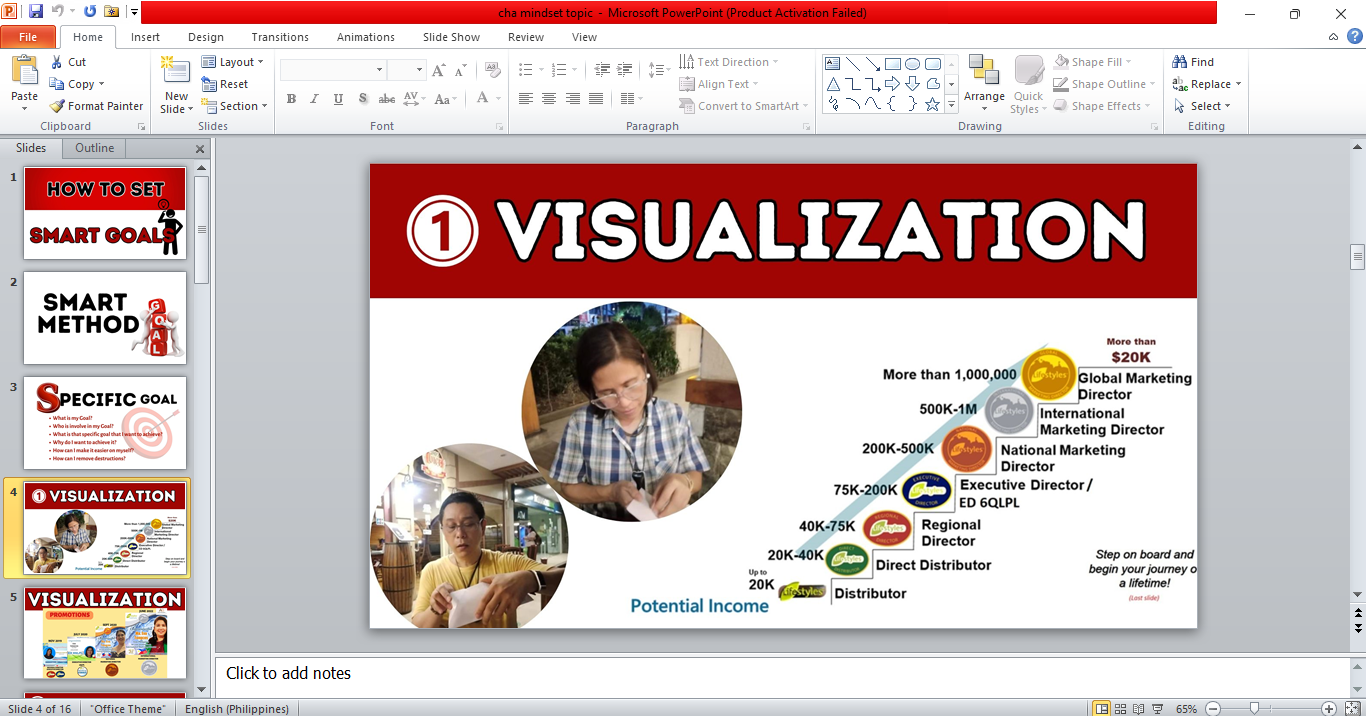Image resolution: width=1366 pixels, height=716 pixels.
Task: Toggle Bold formatting button
Action: click(291, 99)
